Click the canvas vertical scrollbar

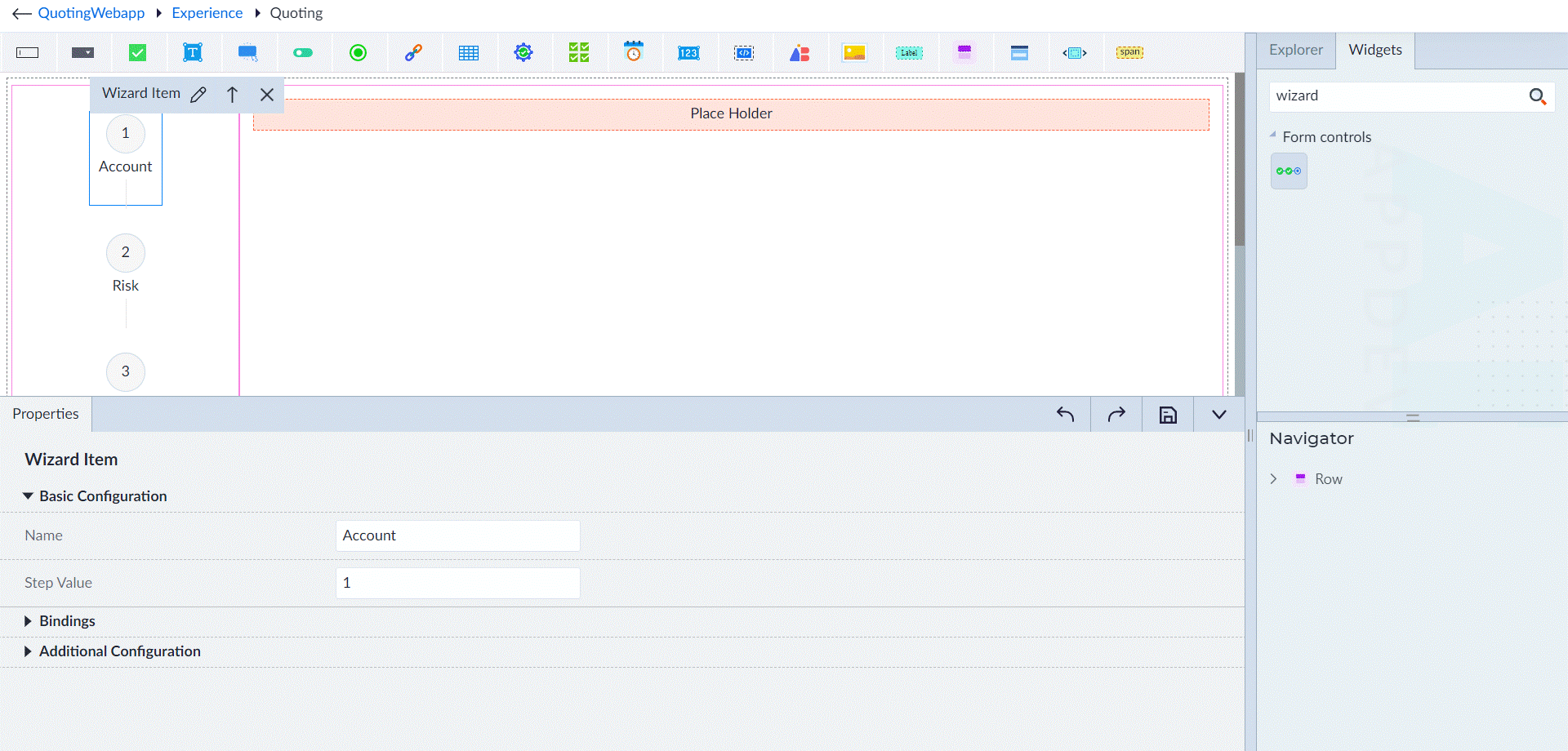pyautogui.click(x=1240, y=159)
